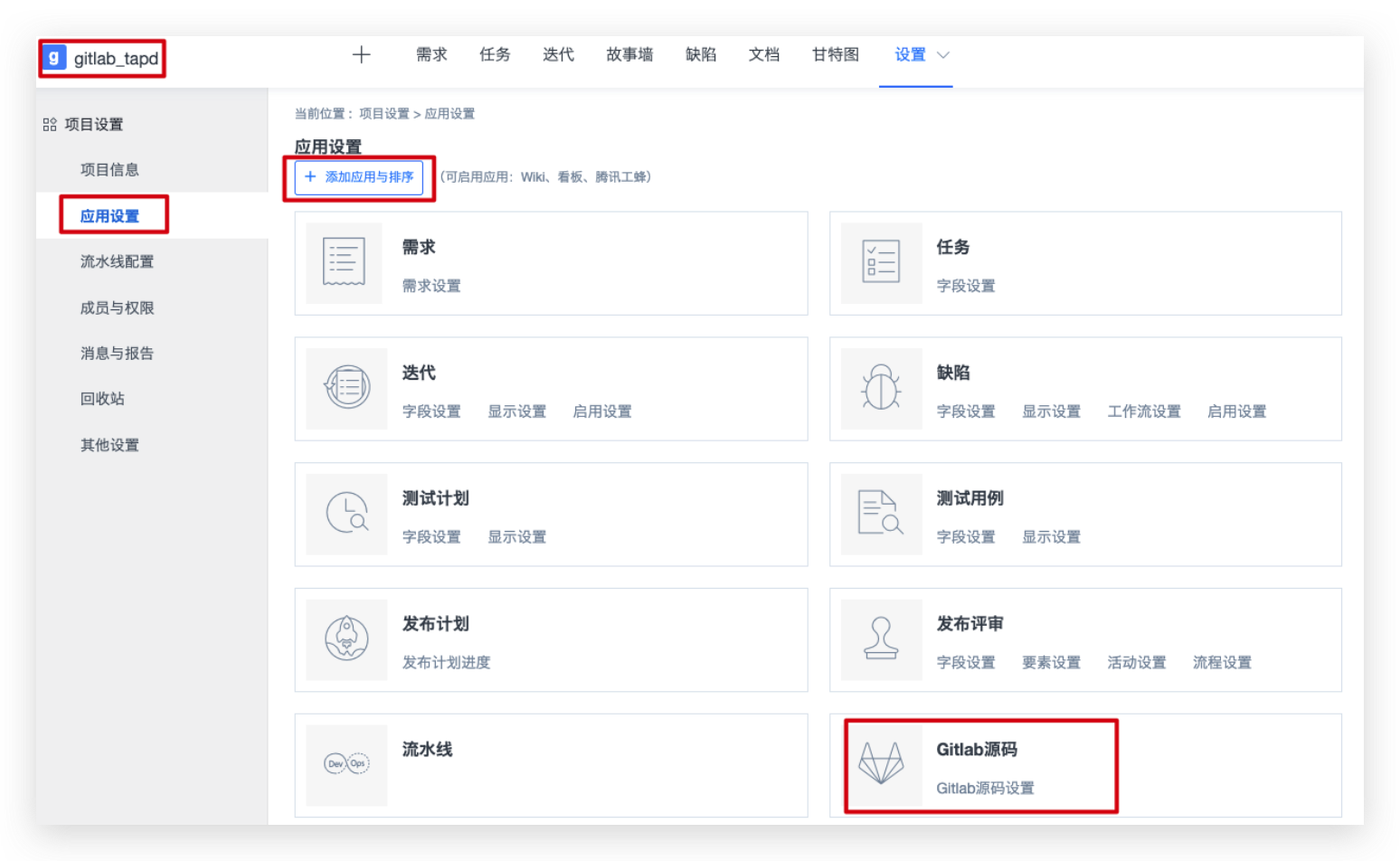
Task: Switch to the 甘特图 navigation tab
Action: pos(836,55)
